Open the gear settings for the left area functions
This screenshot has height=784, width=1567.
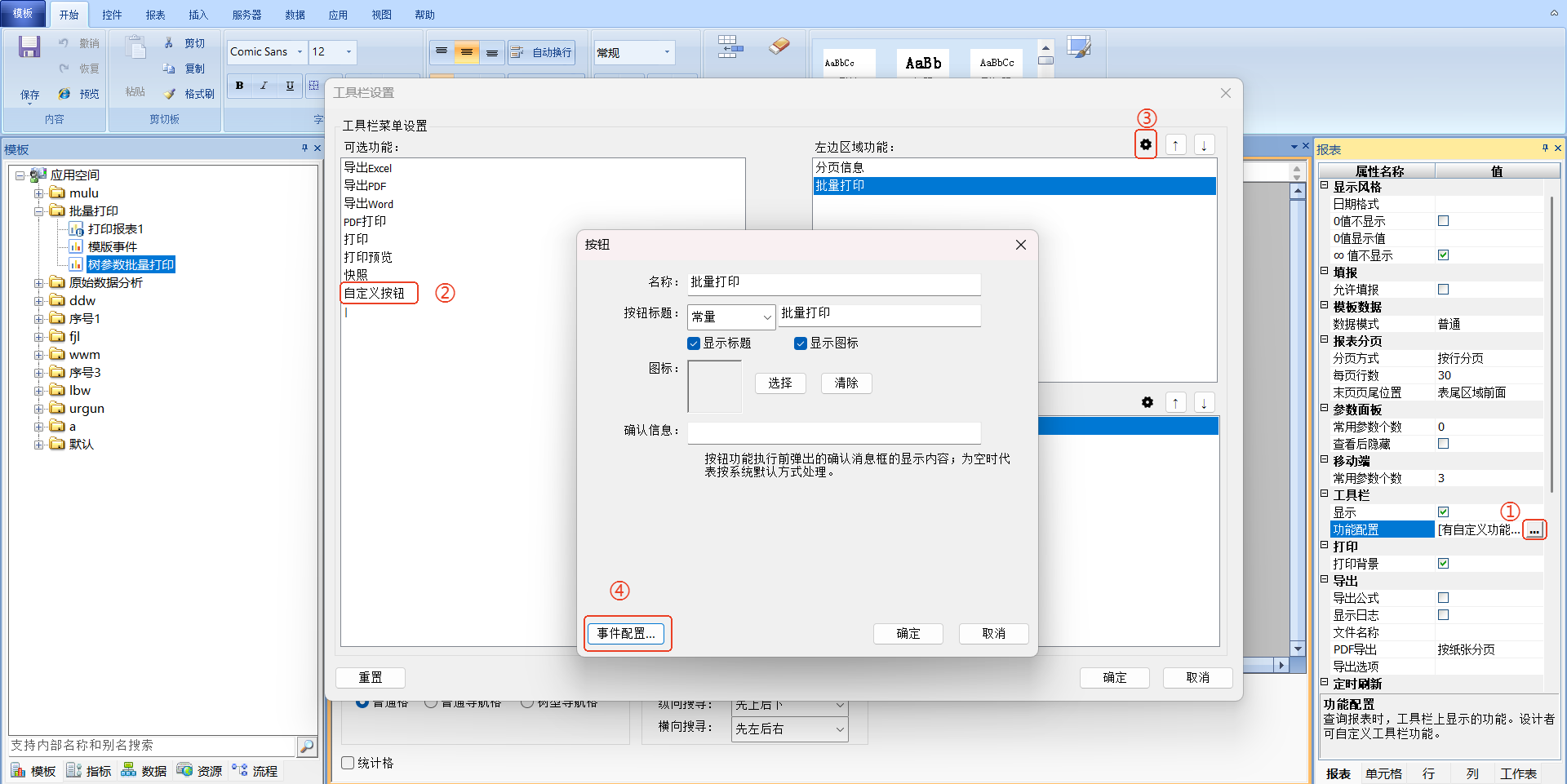coord(1146,145)
